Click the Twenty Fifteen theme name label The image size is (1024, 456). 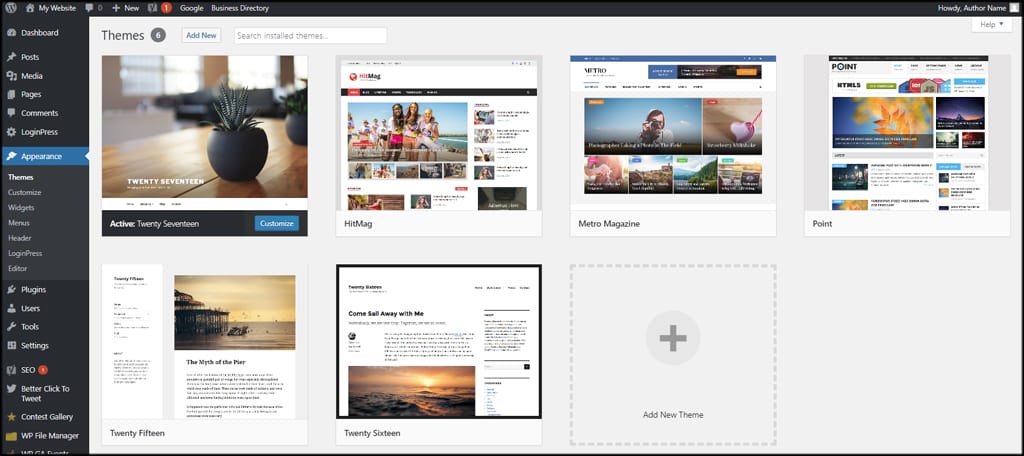coord(137,432)
